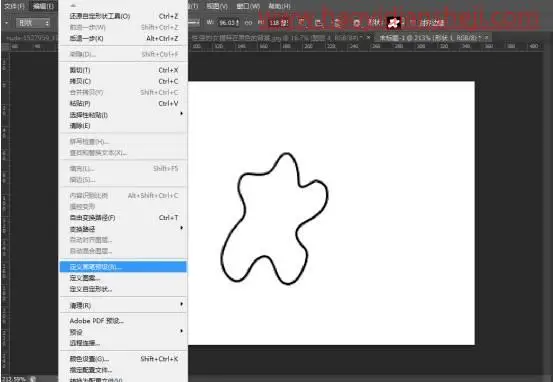Click the greyed 前进一步(W) menu item

pos(123,27)
